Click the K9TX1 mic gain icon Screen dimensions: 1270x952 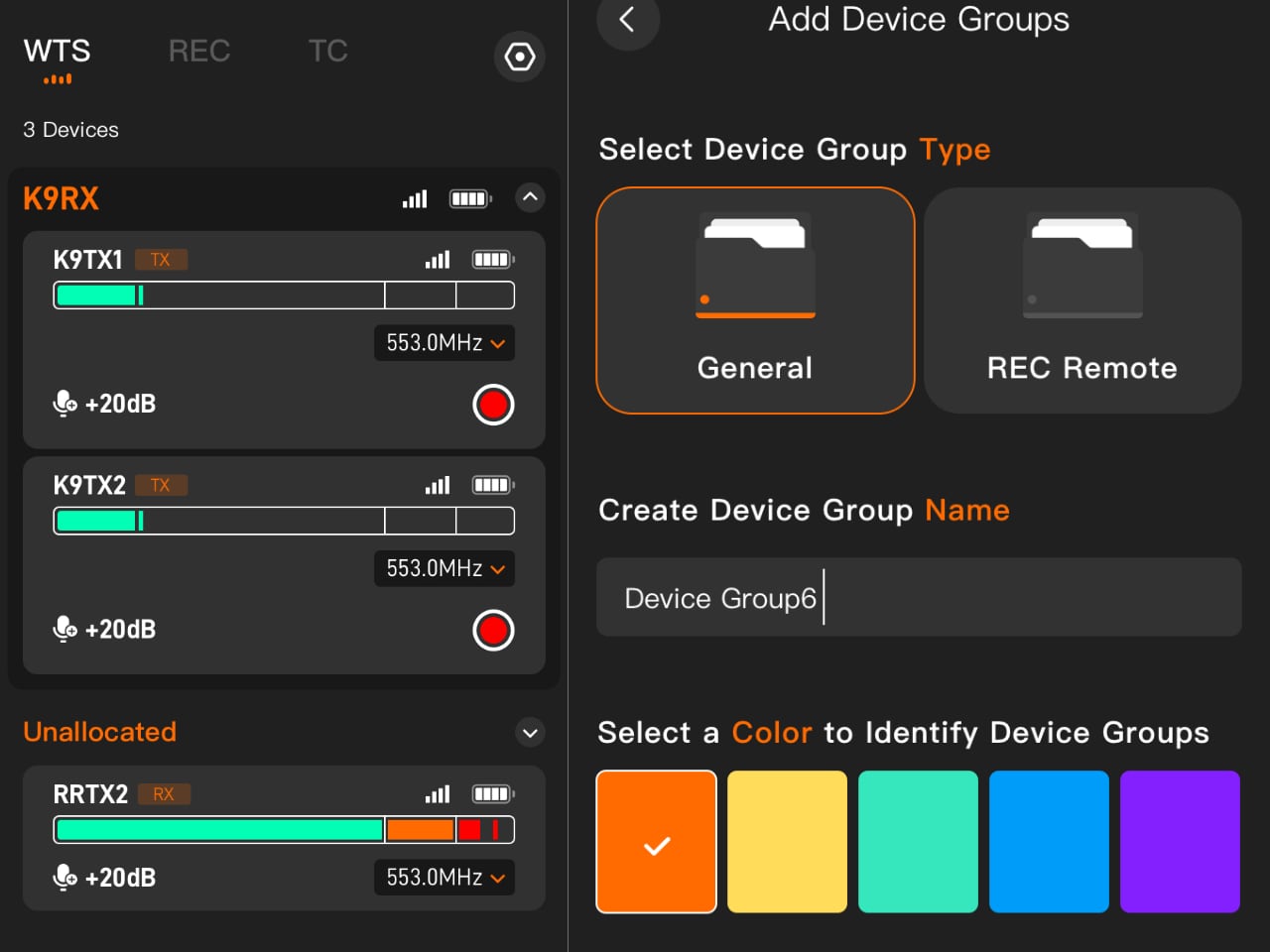65,404
